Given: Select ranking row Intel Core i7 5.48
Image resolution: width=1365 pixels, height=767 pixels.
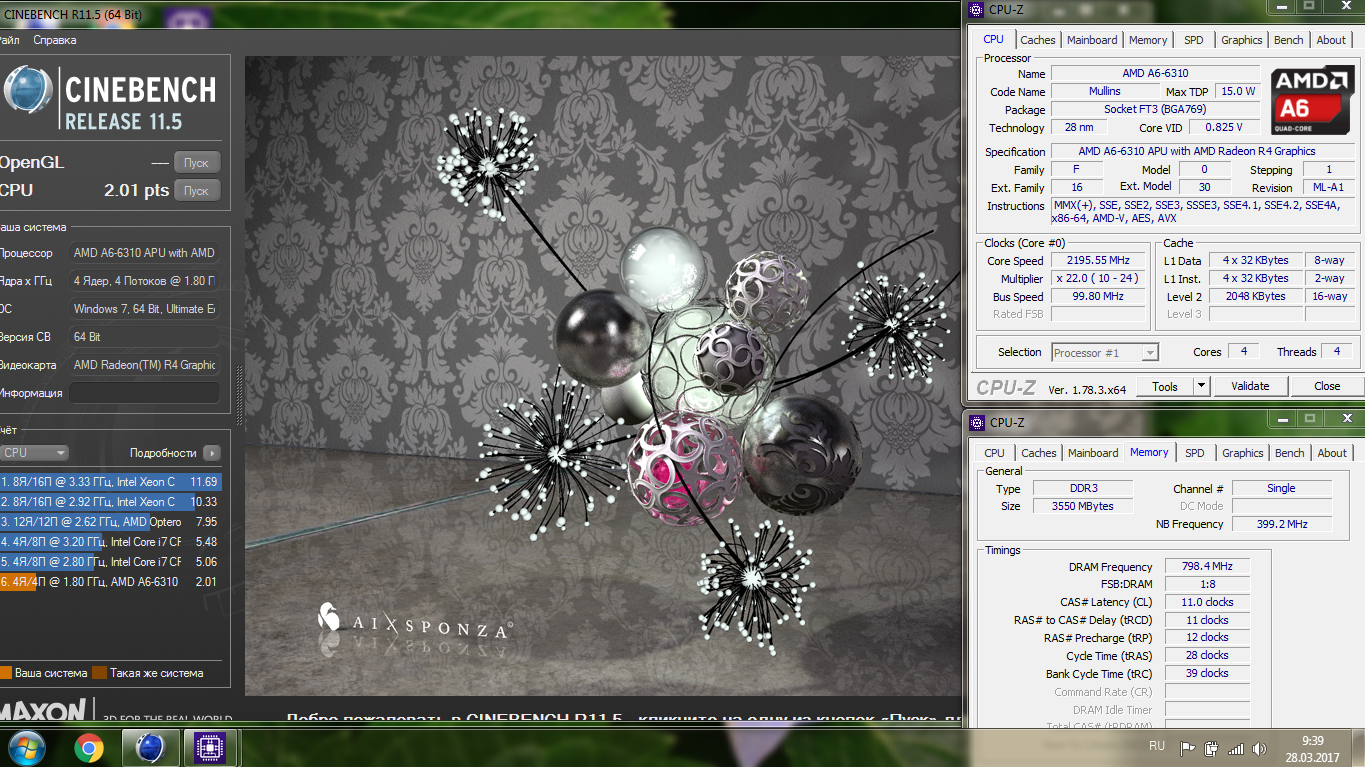Looking at the screenshot, I should click(110, 542).
